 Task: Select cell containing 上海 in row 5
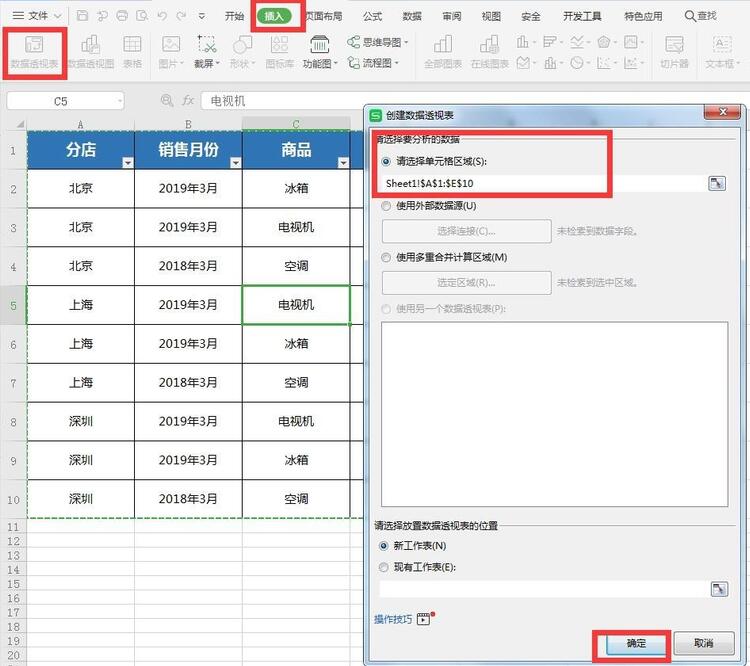click(x=80, y=305)
